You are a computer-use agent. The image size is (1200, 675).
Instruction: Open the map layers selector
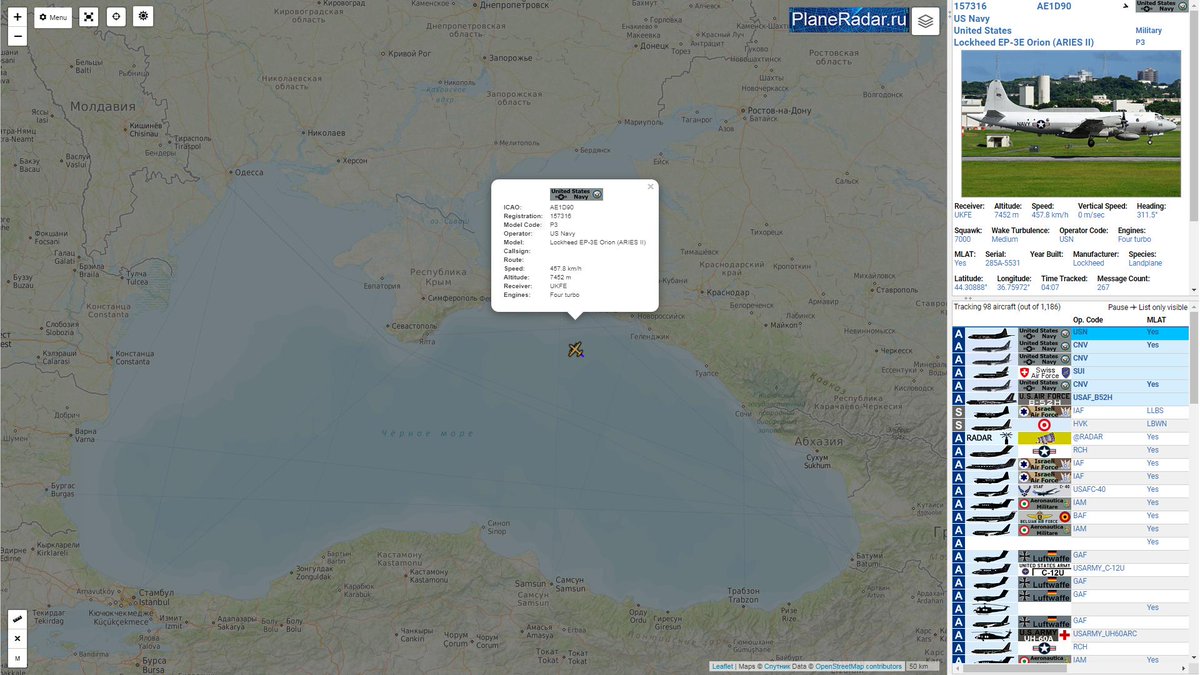click(x=926, y=21)
